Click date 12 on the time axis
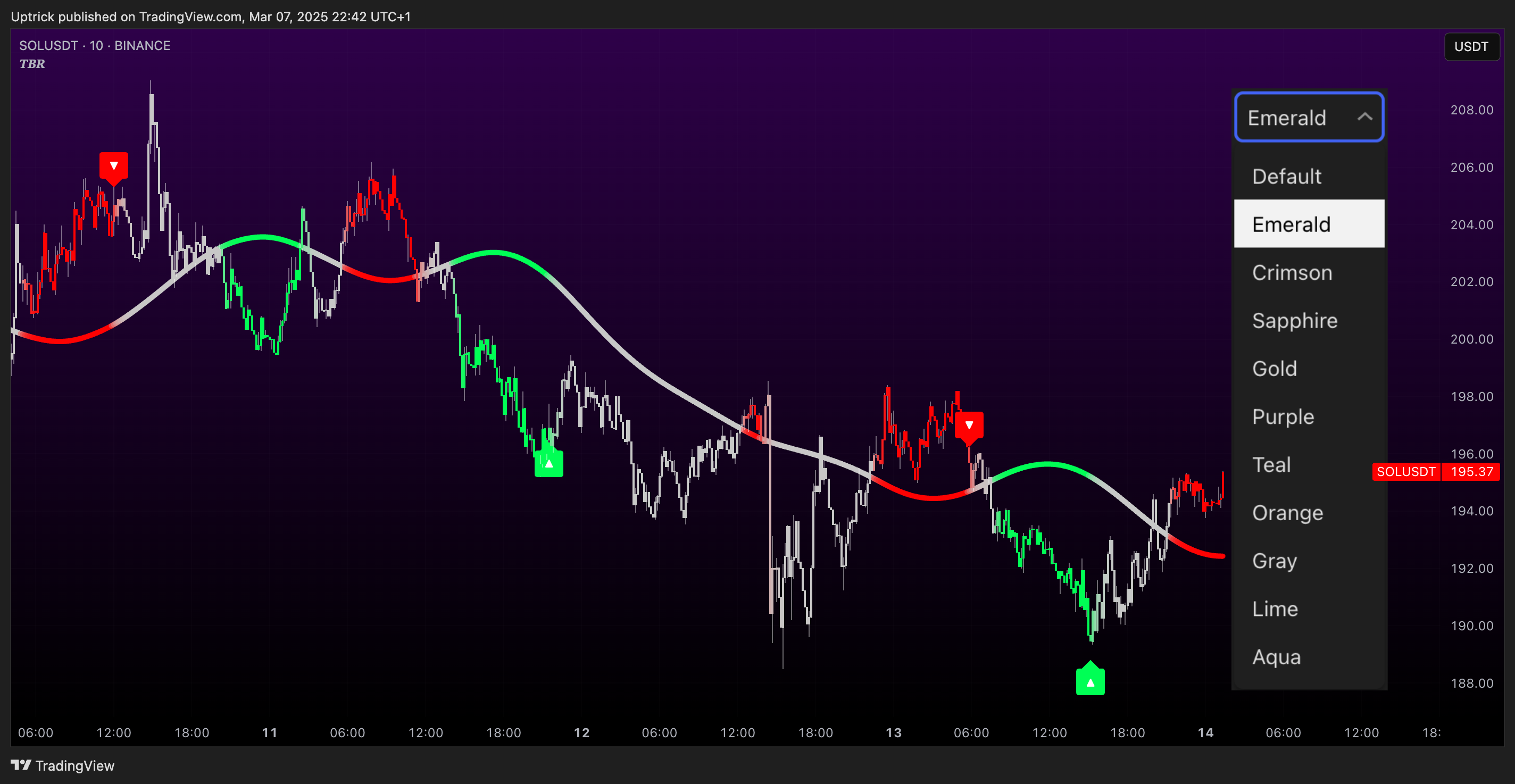The width and height of the screenshot is (1515, 784). point(581,733)
